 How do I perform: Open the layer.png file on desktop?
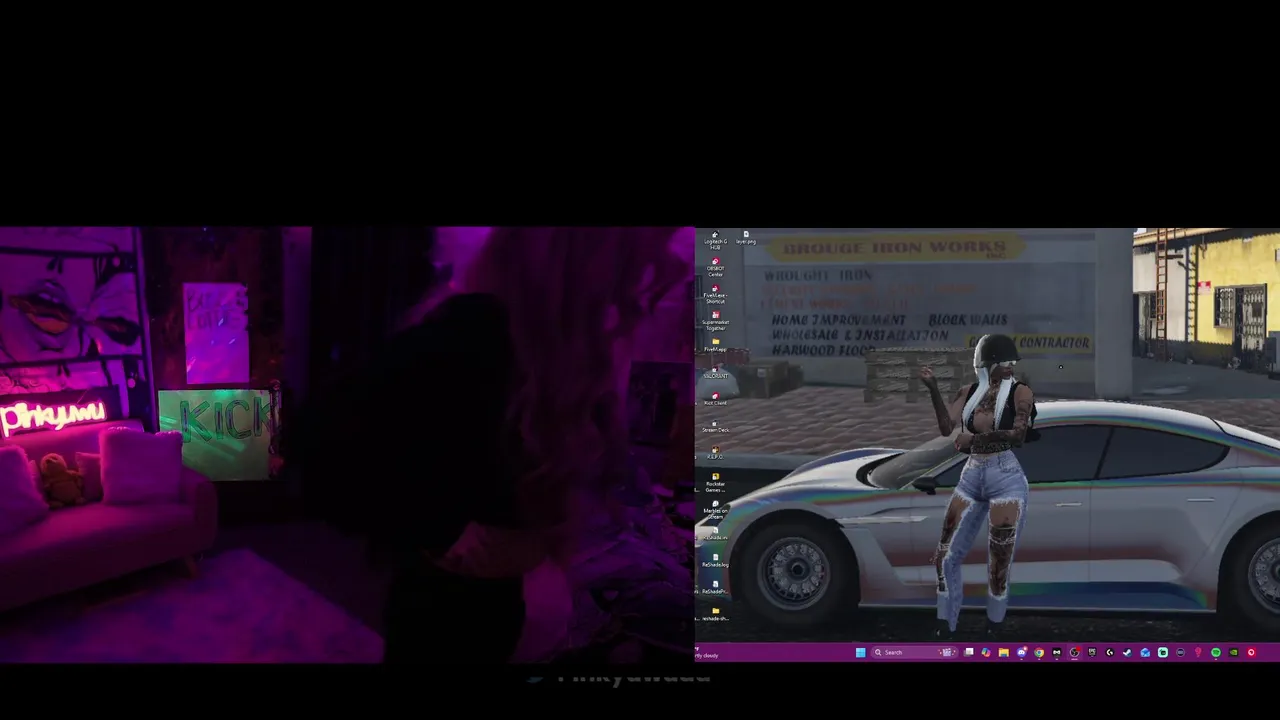tap(745, 237)
